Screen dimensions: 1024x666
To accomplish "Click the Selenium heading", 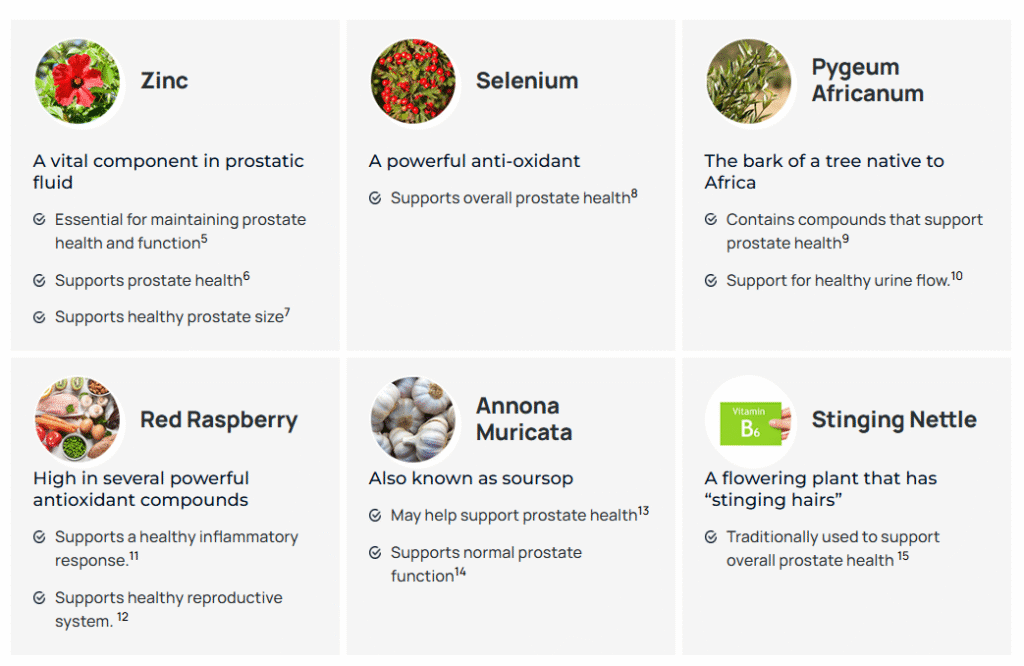I will [x=527, y=81].
